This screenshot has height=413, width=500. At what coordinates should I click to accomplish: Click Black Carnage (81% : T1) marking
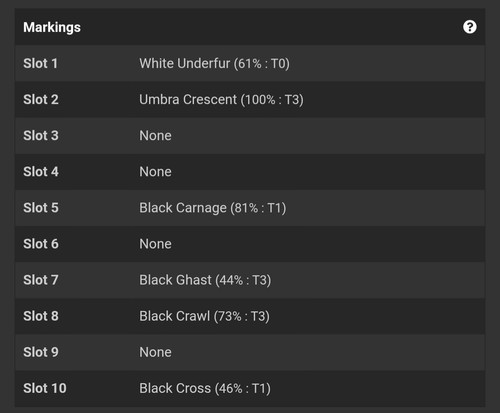213,208
